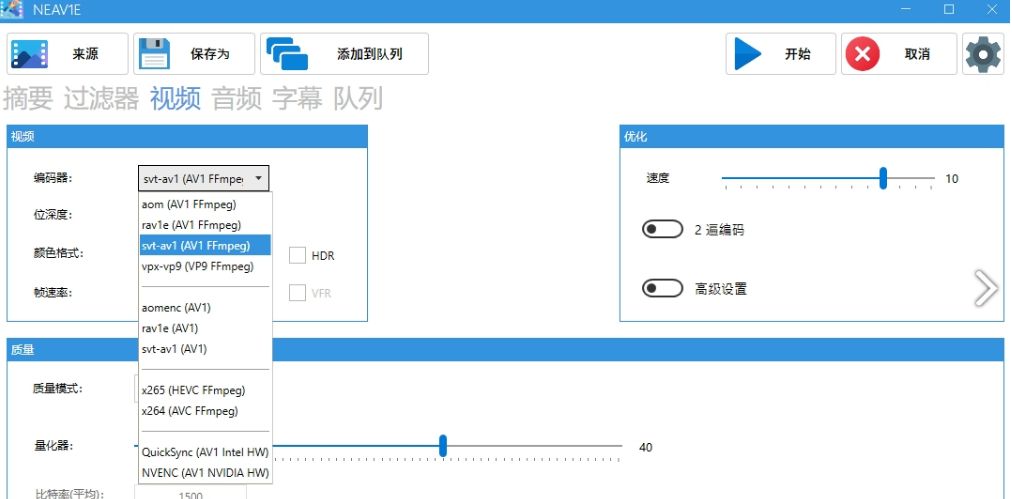Image resolution: width=1012 pixels, height=499 pixels.
Task: Enable the HDR checkbox
Action: pyautogui.click(x=297, y=255)
